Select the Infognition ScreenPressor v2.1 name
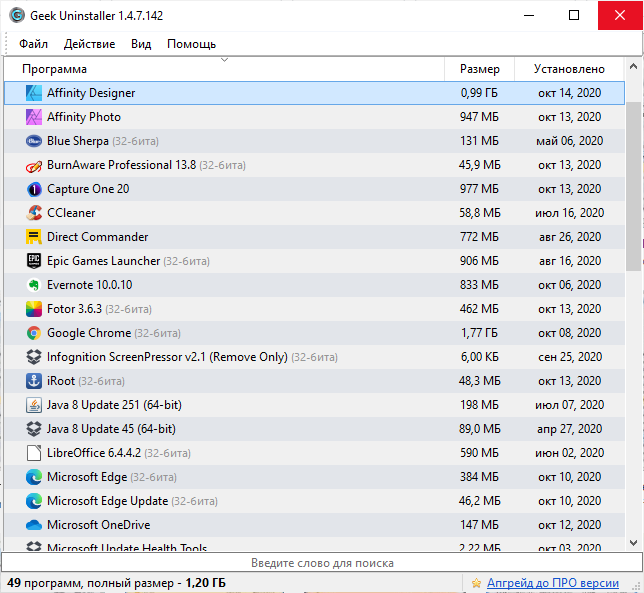This screenshot has width=644, height=593. tap(167, 357)
